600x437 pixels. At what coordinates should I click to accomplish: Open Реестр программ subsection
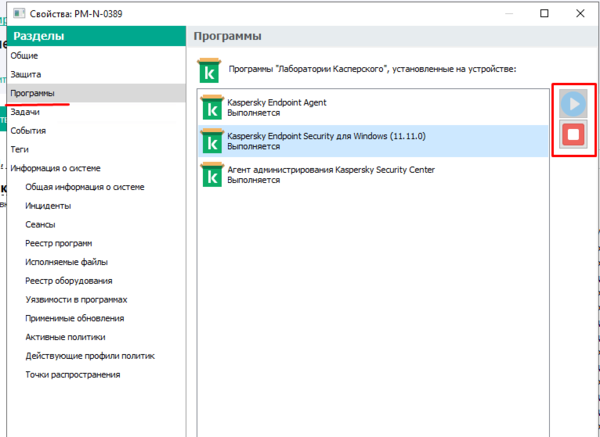59,243
